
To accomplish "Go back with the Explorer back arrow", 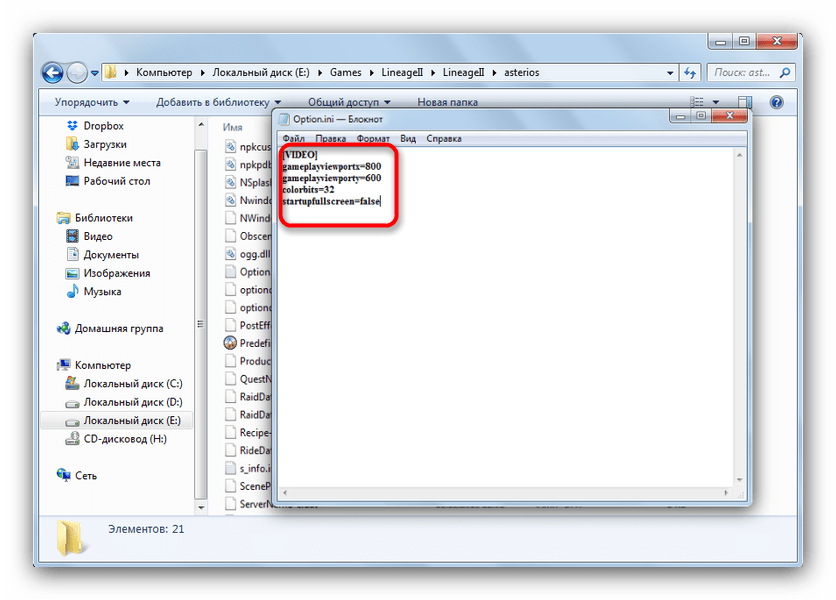I will click(x=53, y=73).
